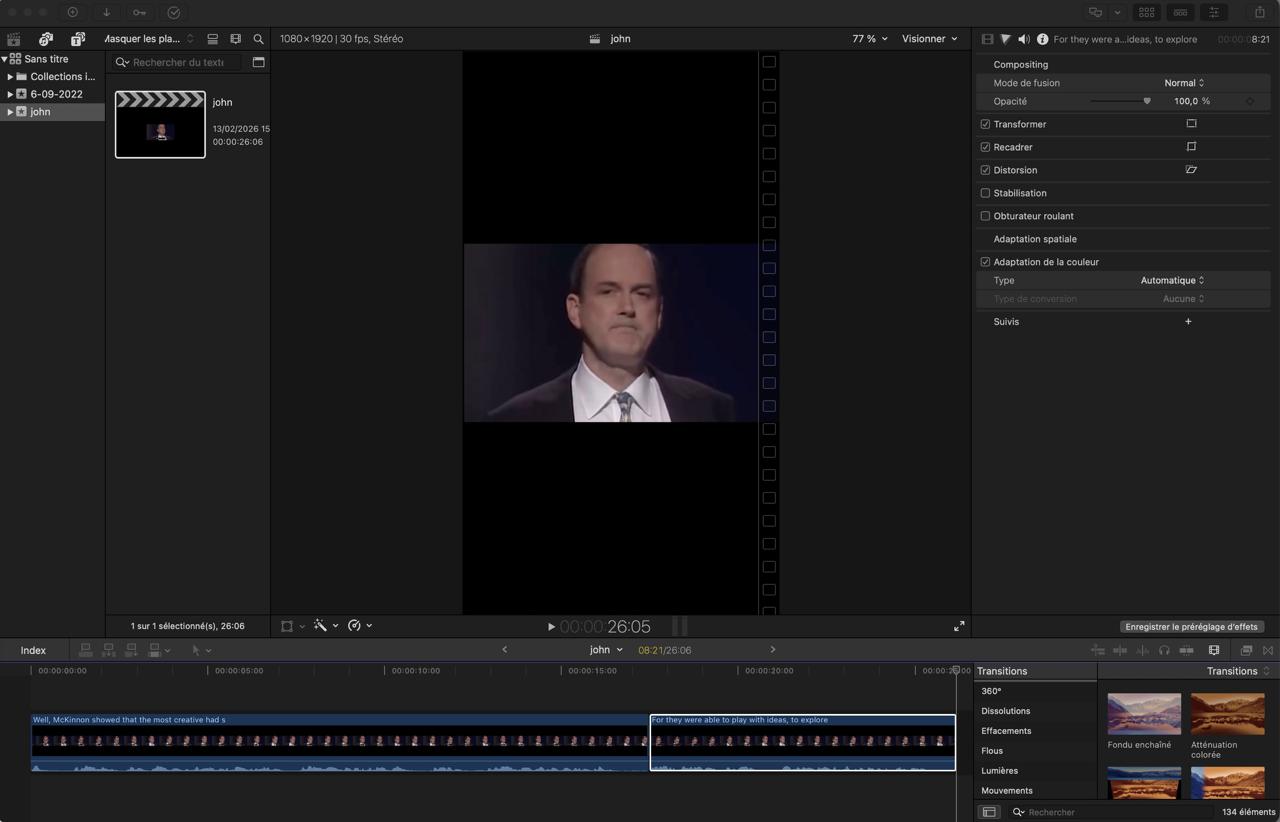Open the color adaptation Type dropdown set to Automatique

pyautogui.click(x=1171, y=280)
